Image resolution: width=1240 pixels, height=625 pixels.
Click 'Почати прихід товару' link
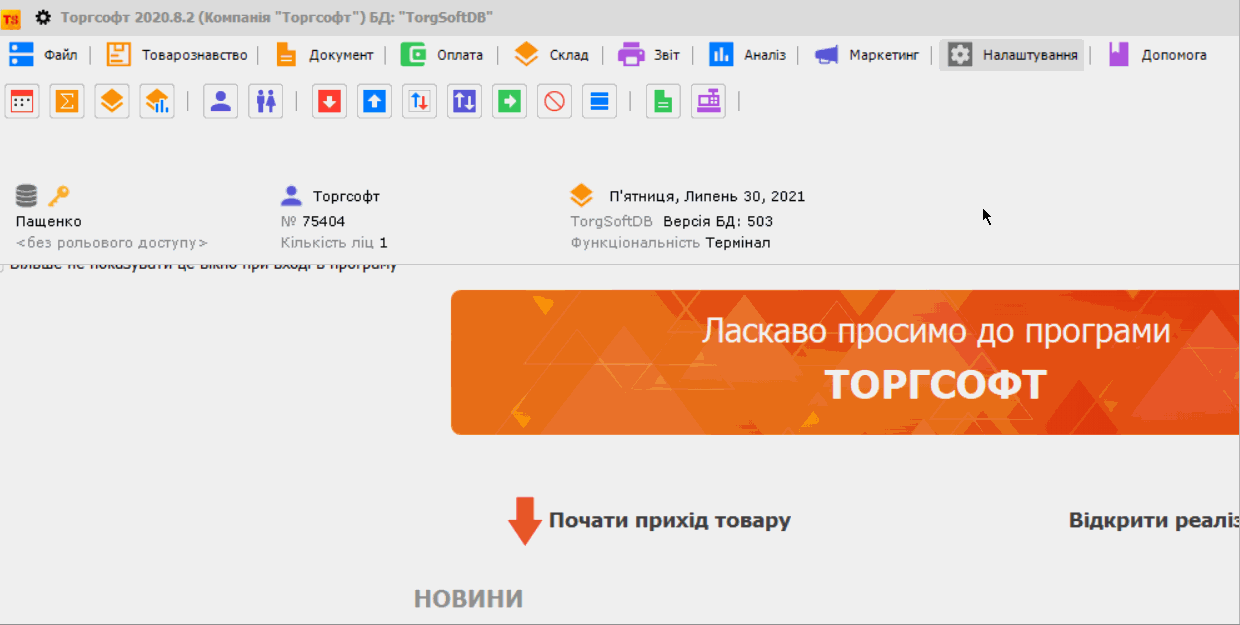coord(669,521)
